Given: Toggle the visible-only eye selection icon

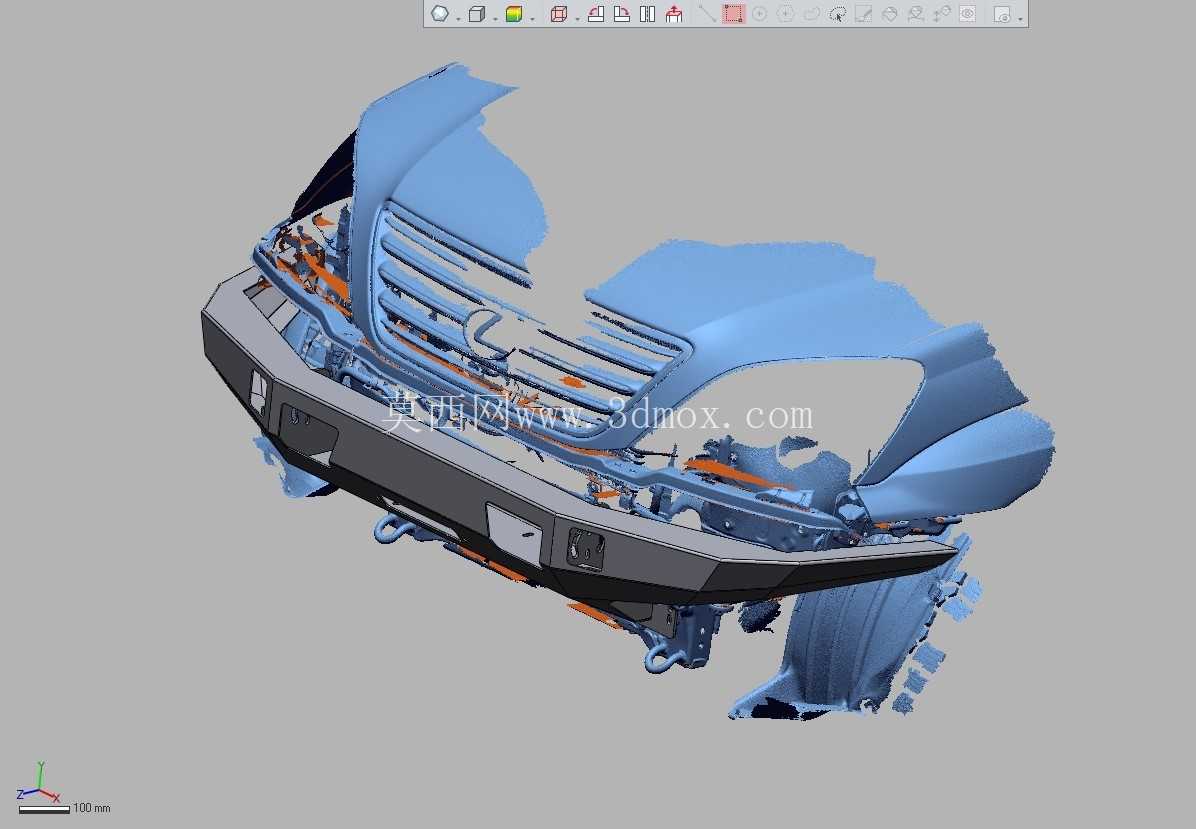Looking at the screenshot, I should (x=968, y=14).
